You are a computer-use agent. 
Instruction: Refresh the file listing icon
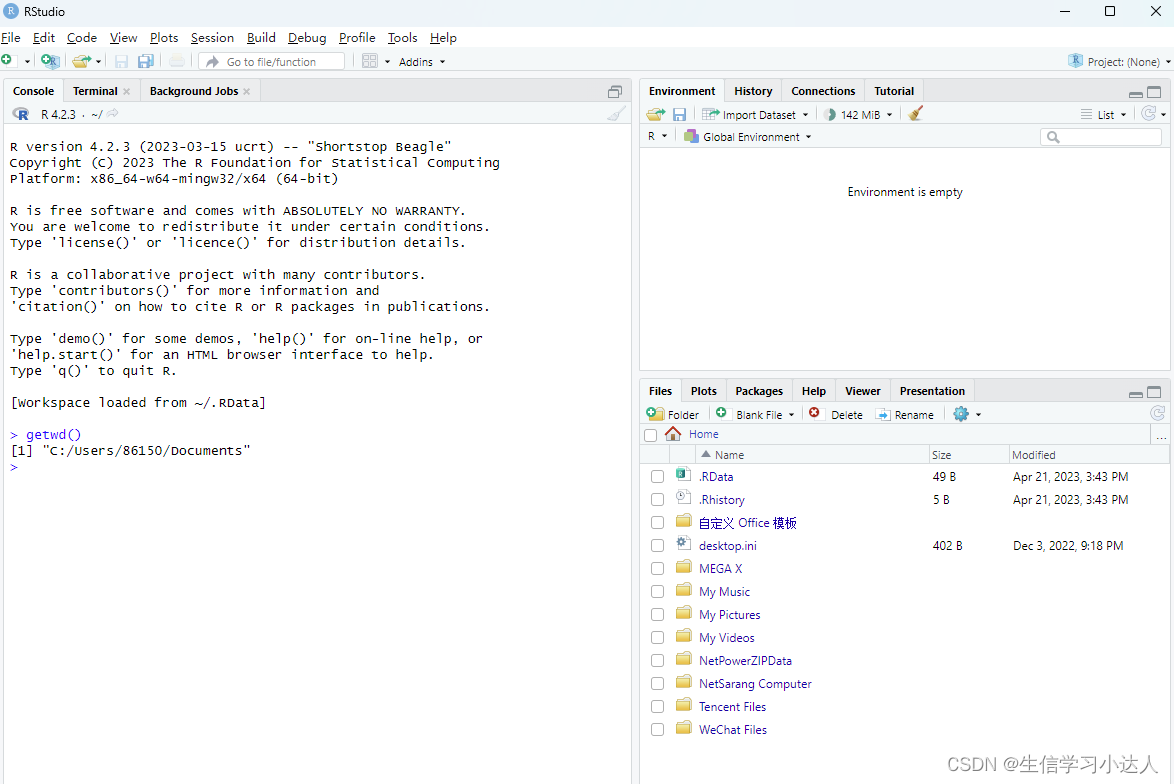point(1157,413)
